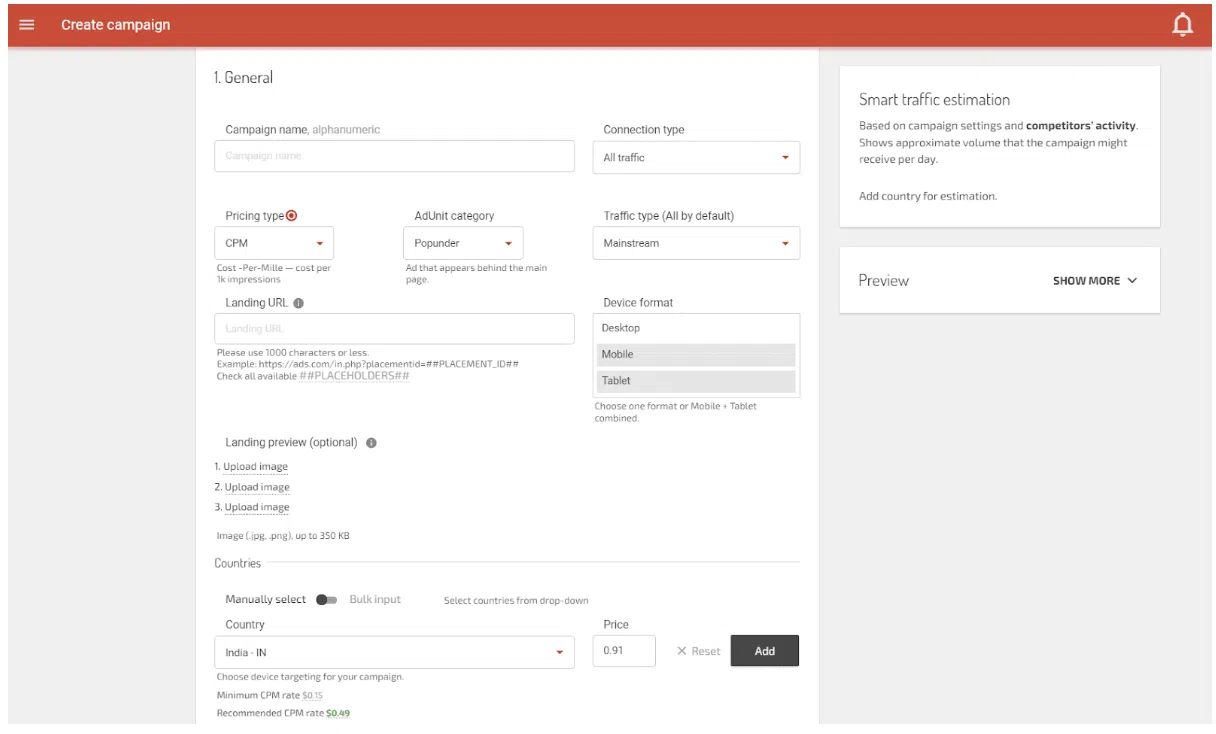The image size is (1216, 734).
Task: Toggle Manually select / Bulk input switch
Action: click(326, 600)
